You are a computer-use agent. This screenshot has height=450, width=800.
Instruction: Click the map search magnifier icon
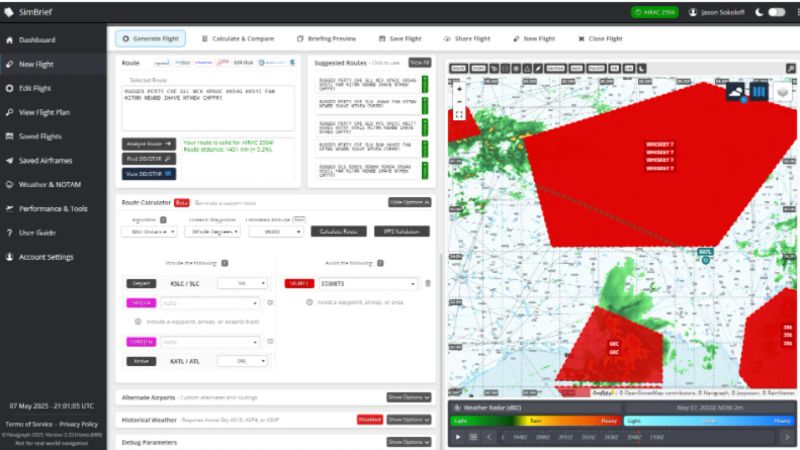coord(790,68)
